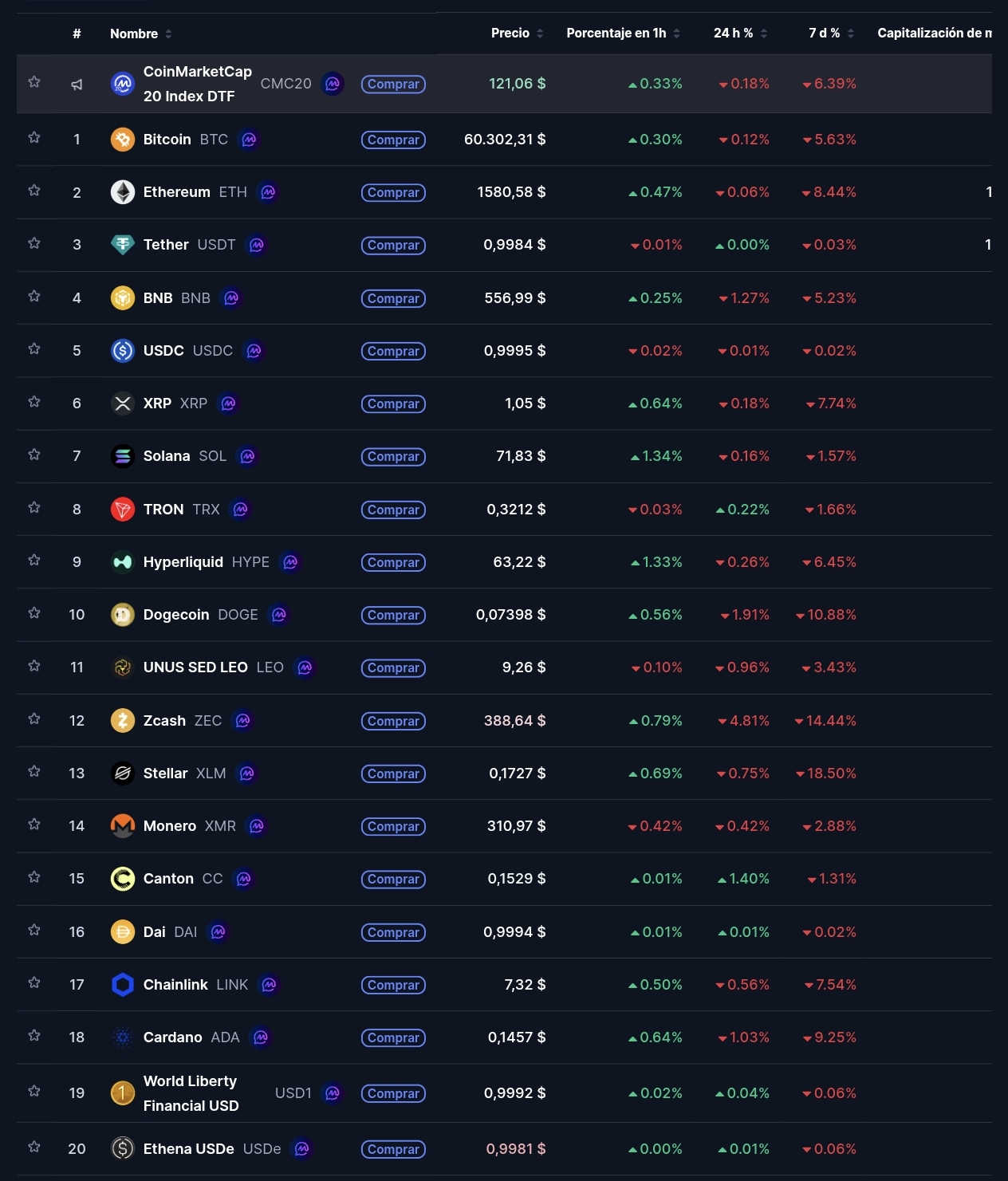Click the Chainlink hexagon logo icon

[122, 985]
